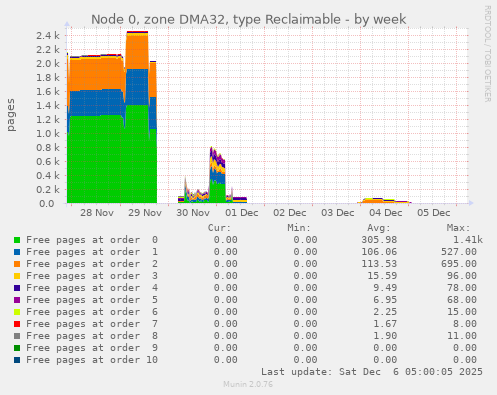Viewport: 497px width, 395px height.
Task: Click the dark green order 9 swatch
Action: (x=17, y=348)
